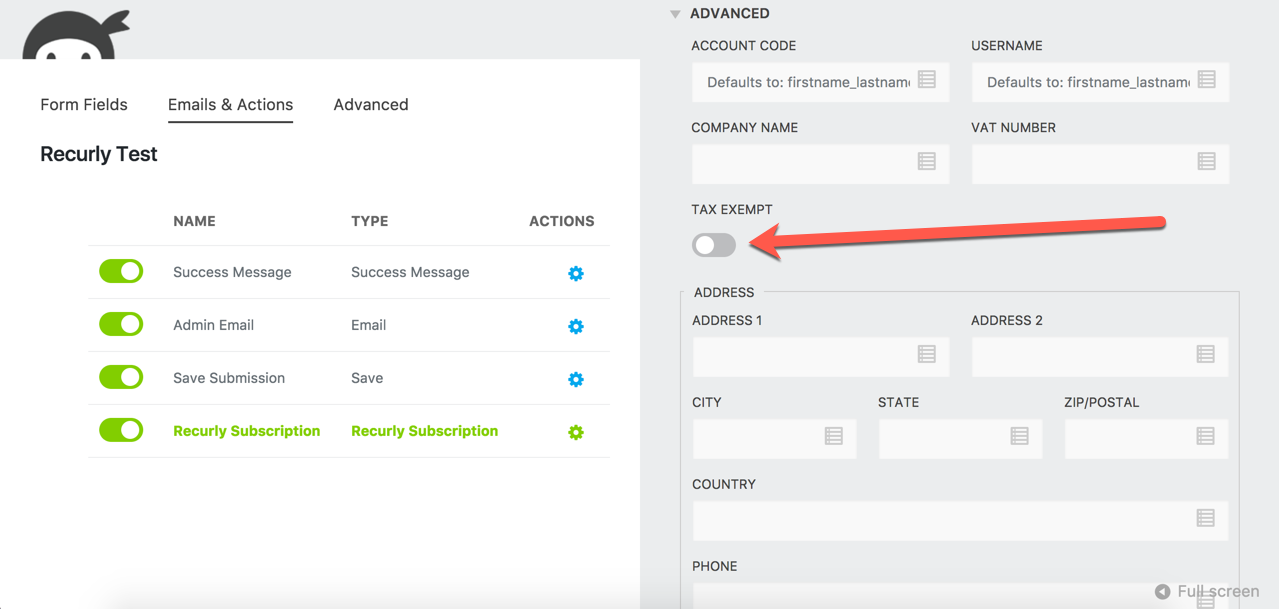Disable the Success Message action
The height and width of the screenshot is (609, 1279).
click(x=120, y=271)
